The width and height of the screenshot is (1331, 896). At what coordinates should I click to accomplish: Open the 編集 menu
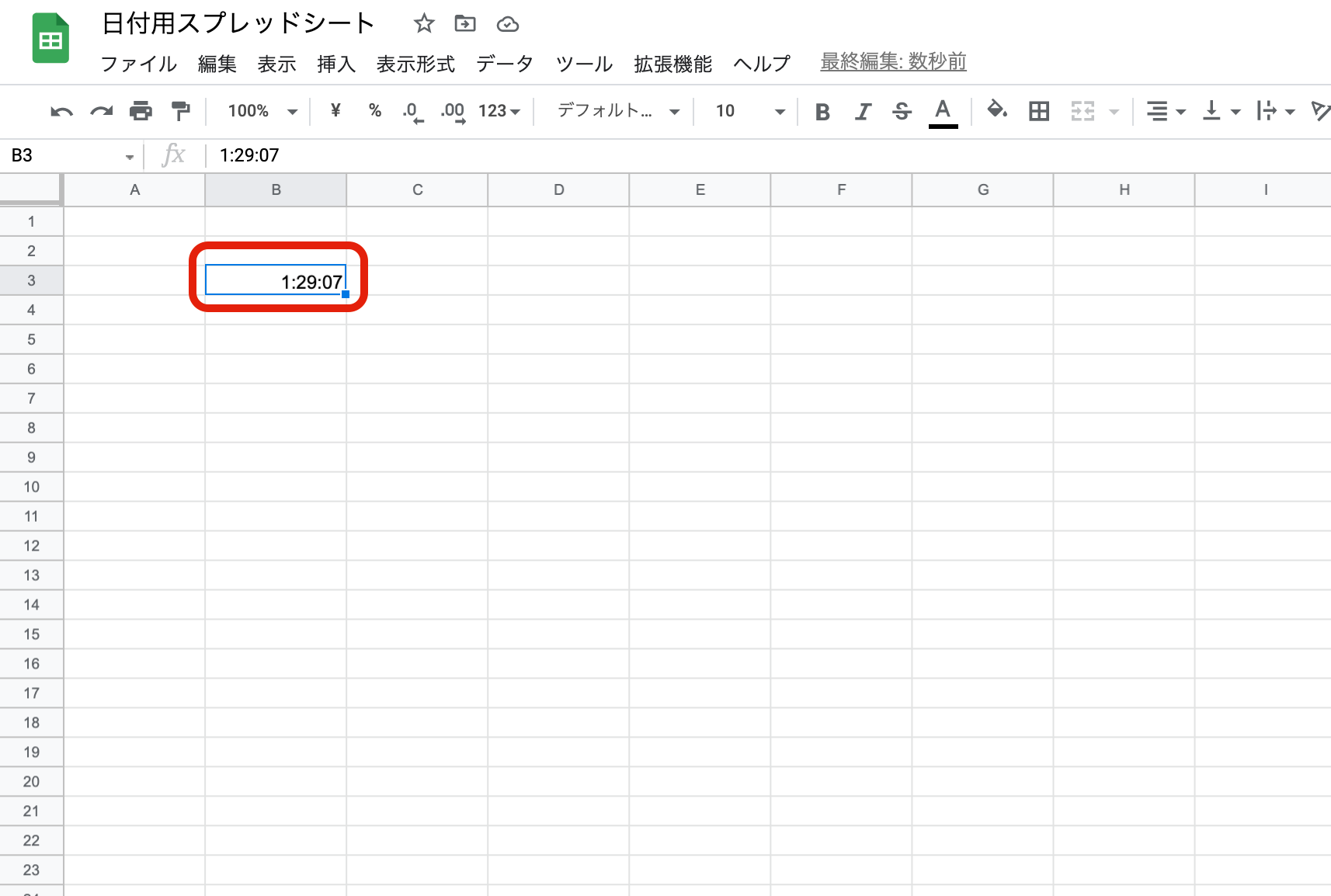[x=217, y=64]
